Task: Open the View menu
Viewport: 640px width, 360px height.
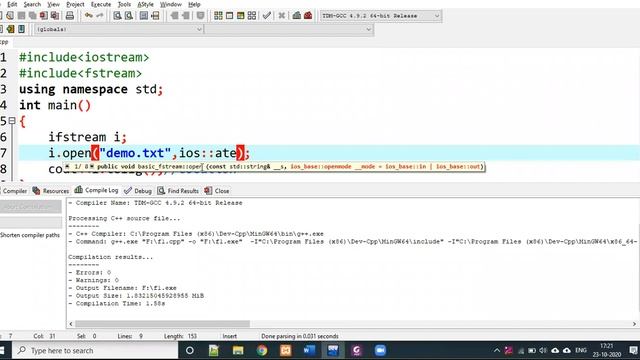Action: tap(53, 4)
